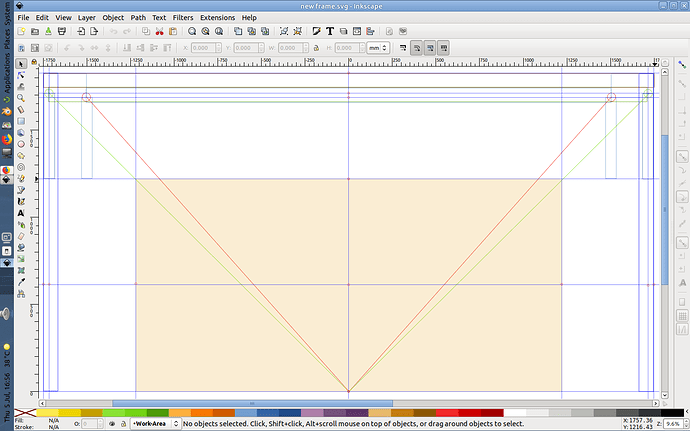
Task: Click the Cut scissors icon
Action: (161, 32)
